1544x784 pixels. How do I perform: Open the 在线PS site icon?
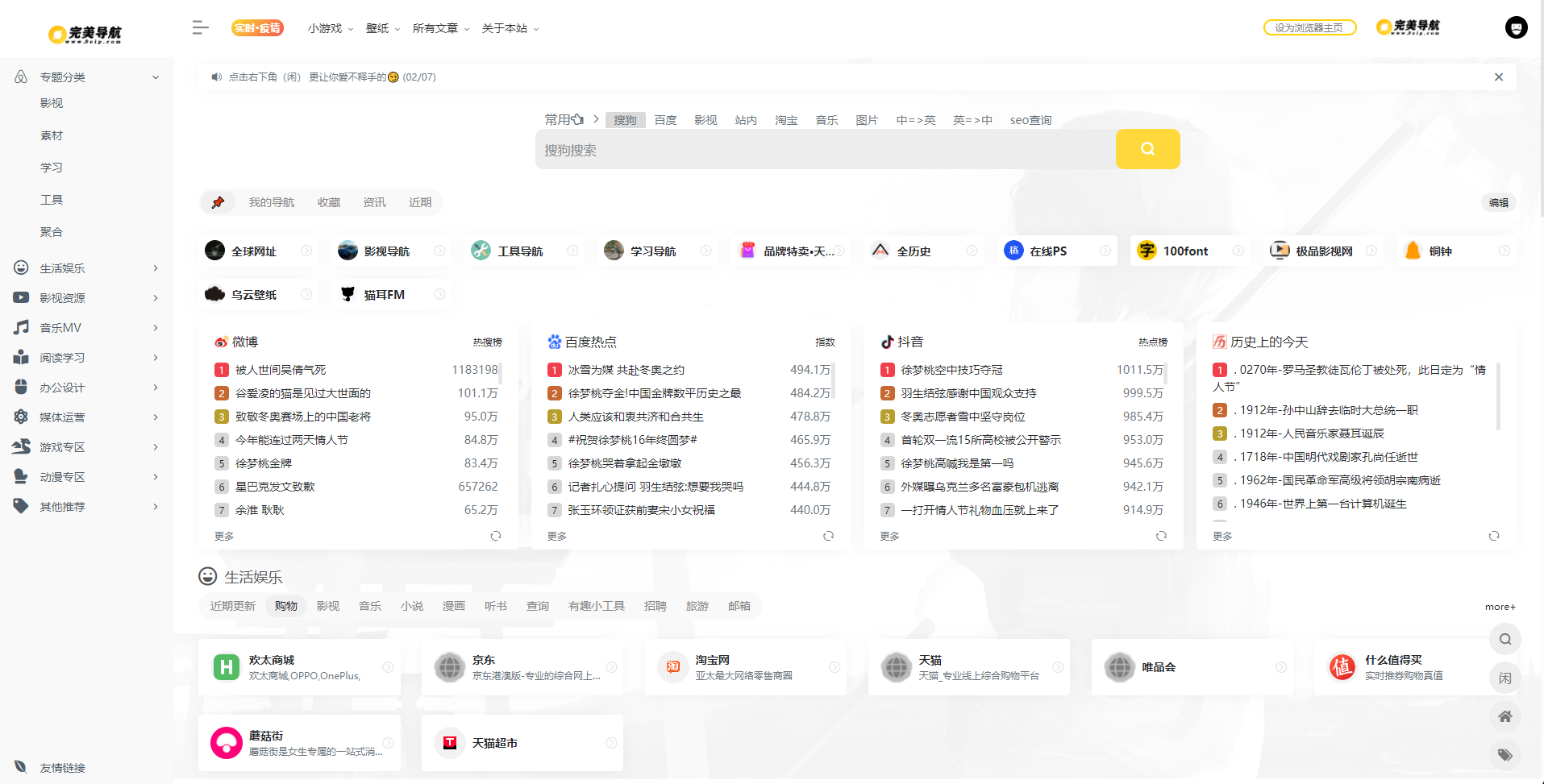pos(1013,251)
